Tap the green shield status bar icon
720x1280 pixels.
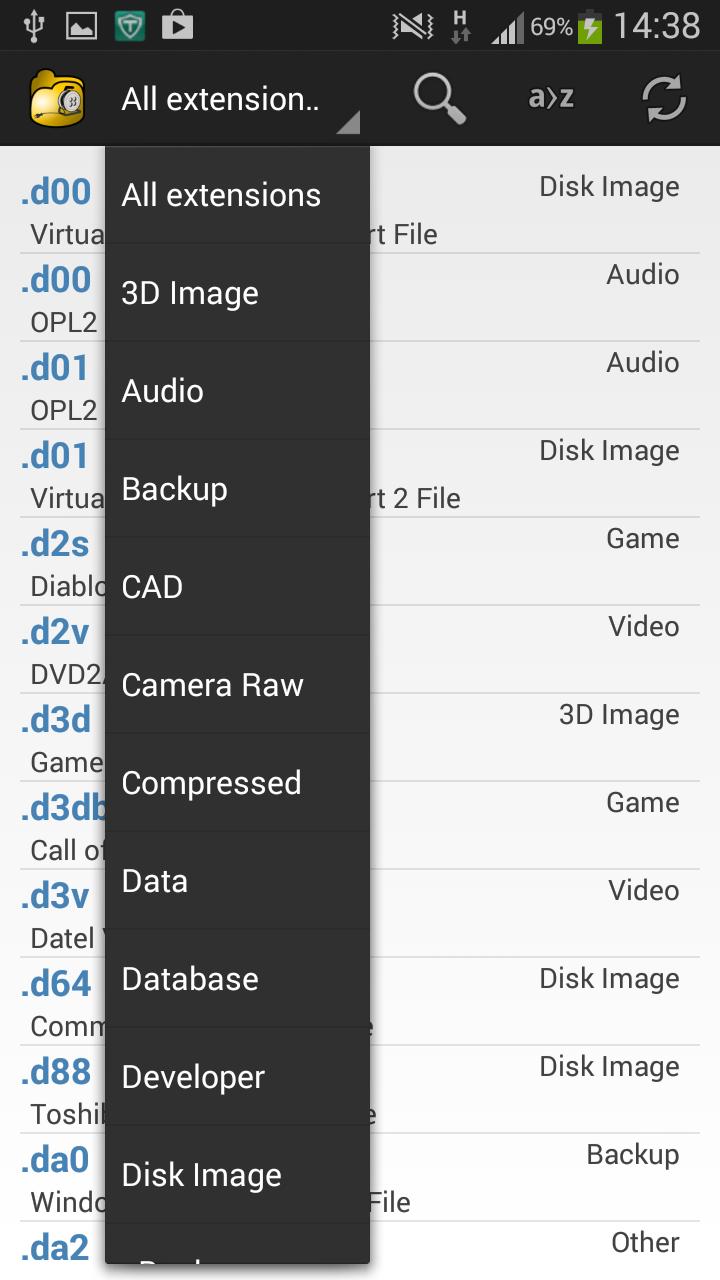(x=130, y=26)
